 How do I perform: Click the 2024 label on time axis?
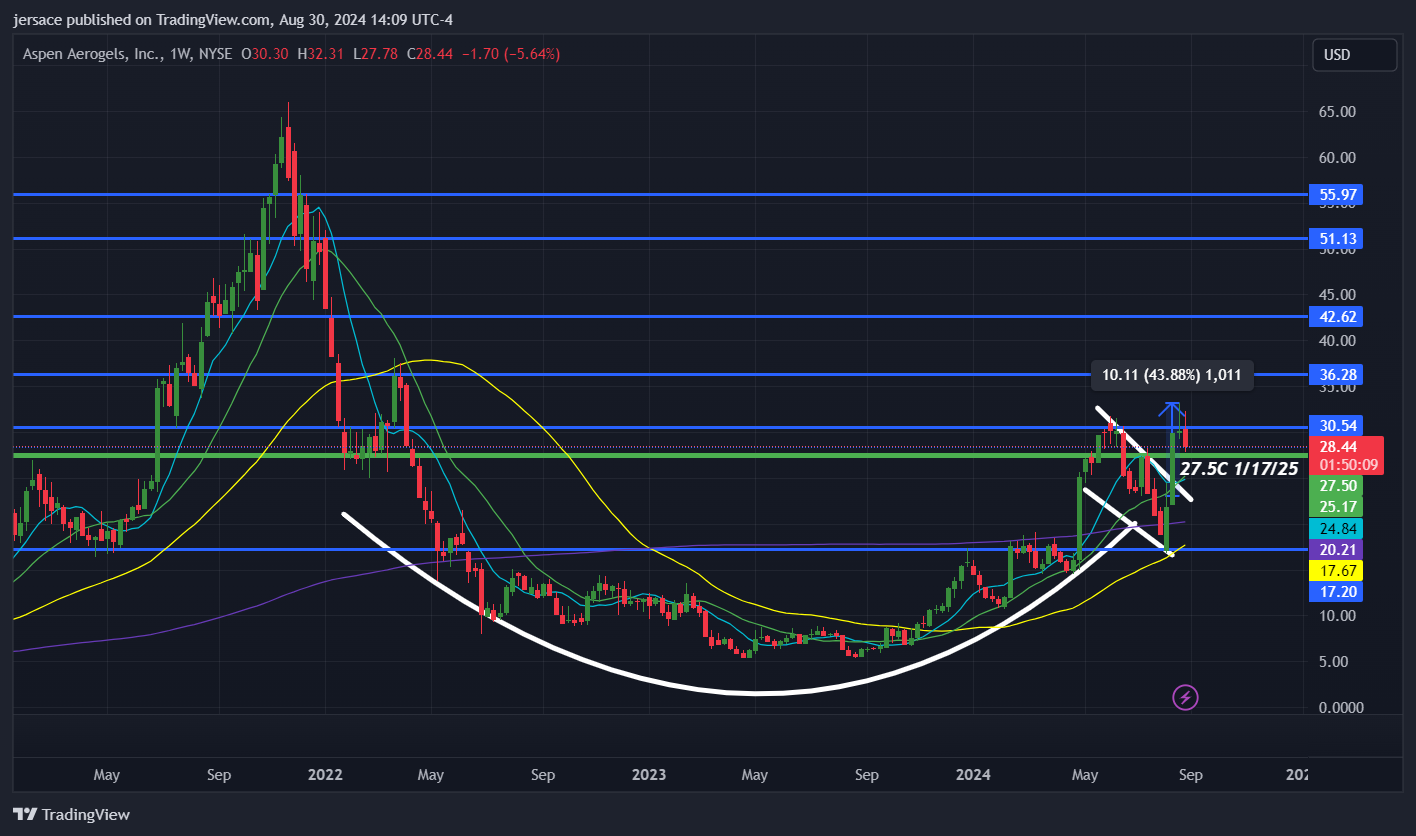[973, 775]
